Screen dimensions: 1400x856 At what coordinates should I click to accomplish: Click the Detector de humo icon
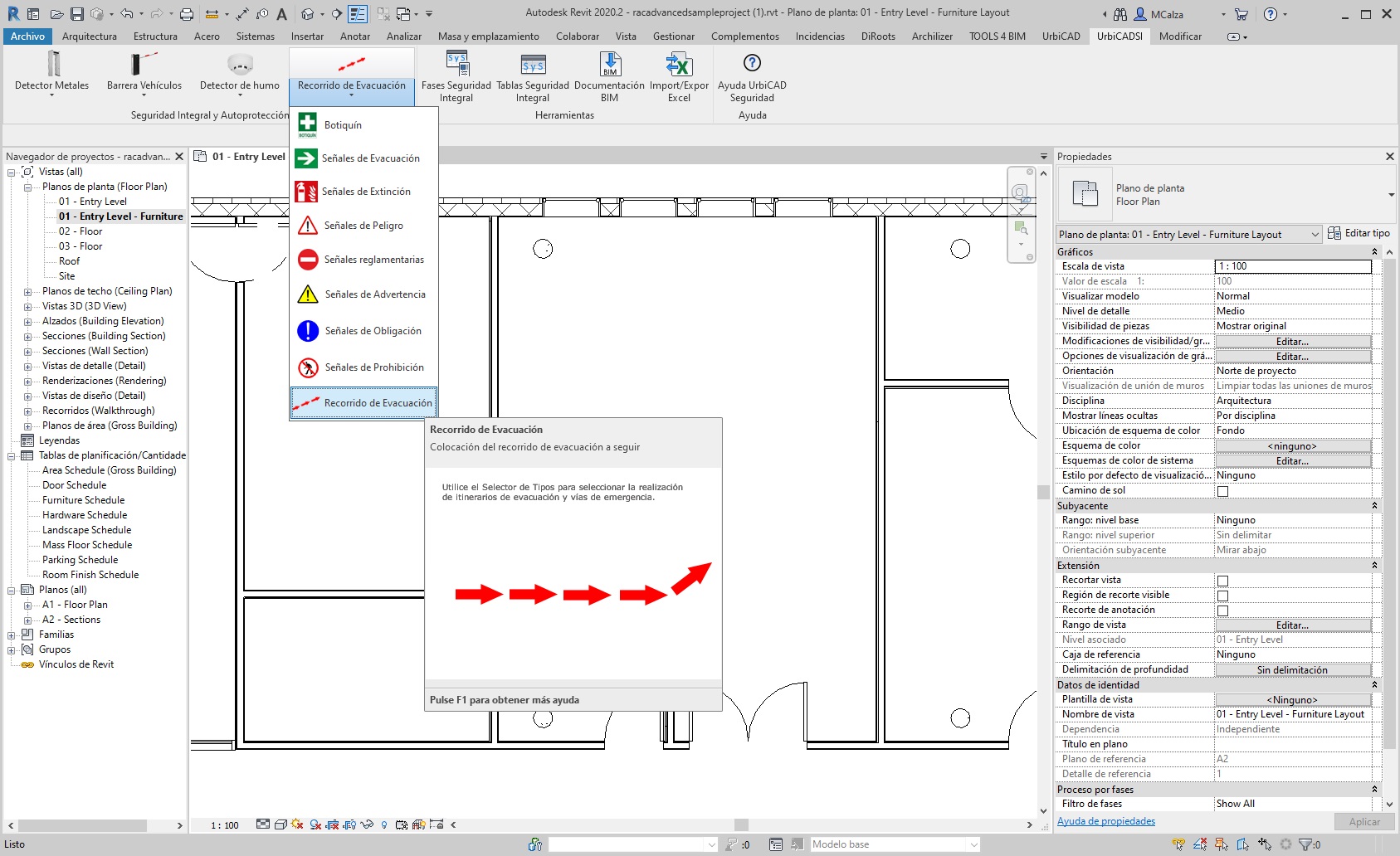click(x=239, y=65)
